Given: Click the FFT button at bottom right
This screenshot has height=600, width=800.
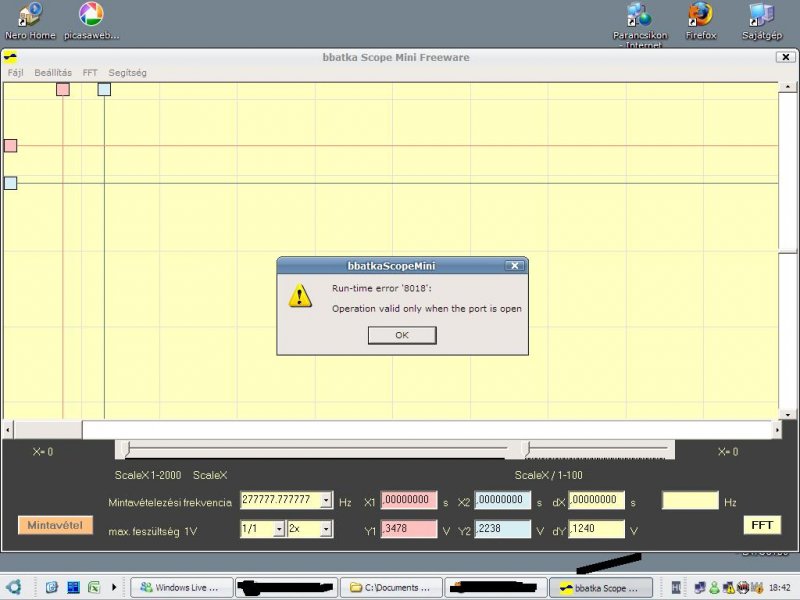Looking at the screenshot, I should coord(762,525).
